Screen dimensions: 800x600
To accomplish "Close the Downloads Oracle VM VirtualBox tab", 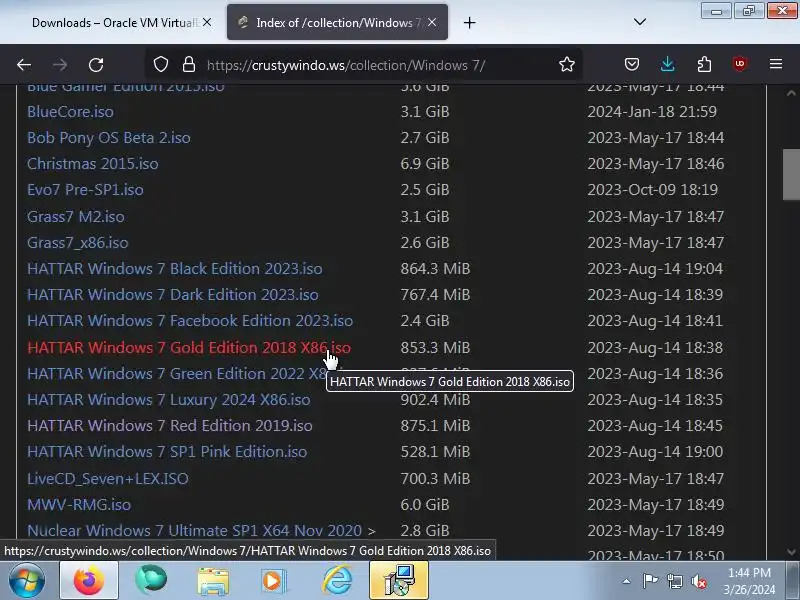I will coord(207,22).
